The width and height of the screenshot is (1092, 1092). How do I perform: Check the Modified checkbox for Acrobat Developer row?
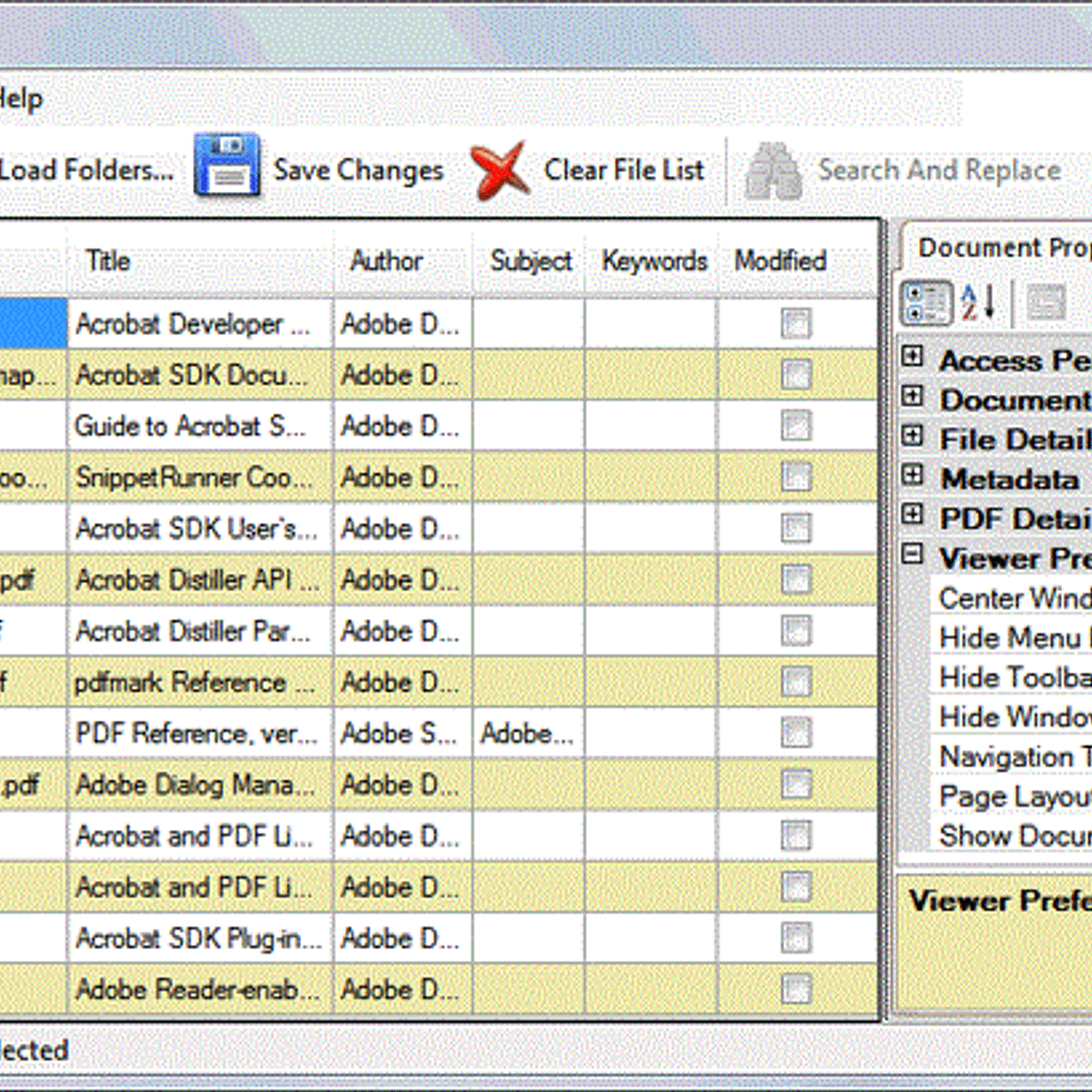[x=797, y=324]
